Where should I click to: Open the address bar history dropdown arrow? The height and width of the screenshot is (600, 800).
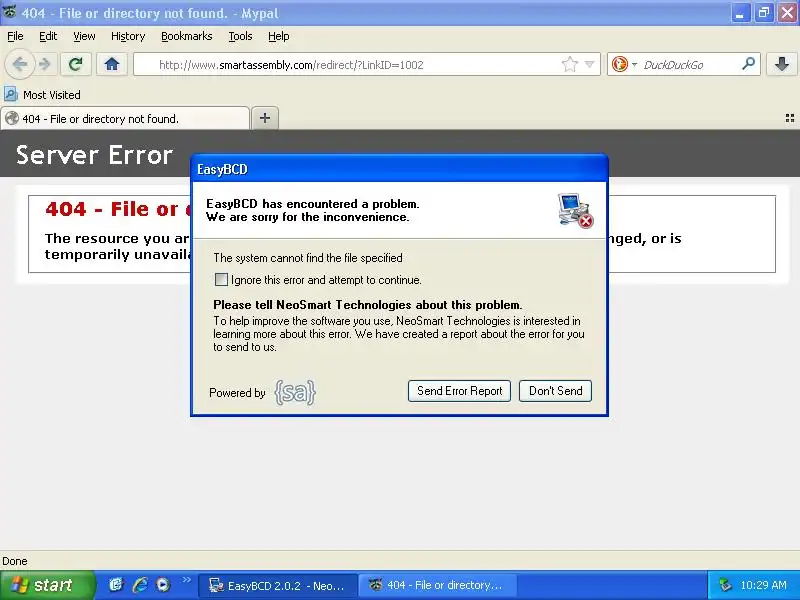pos(590,64)
